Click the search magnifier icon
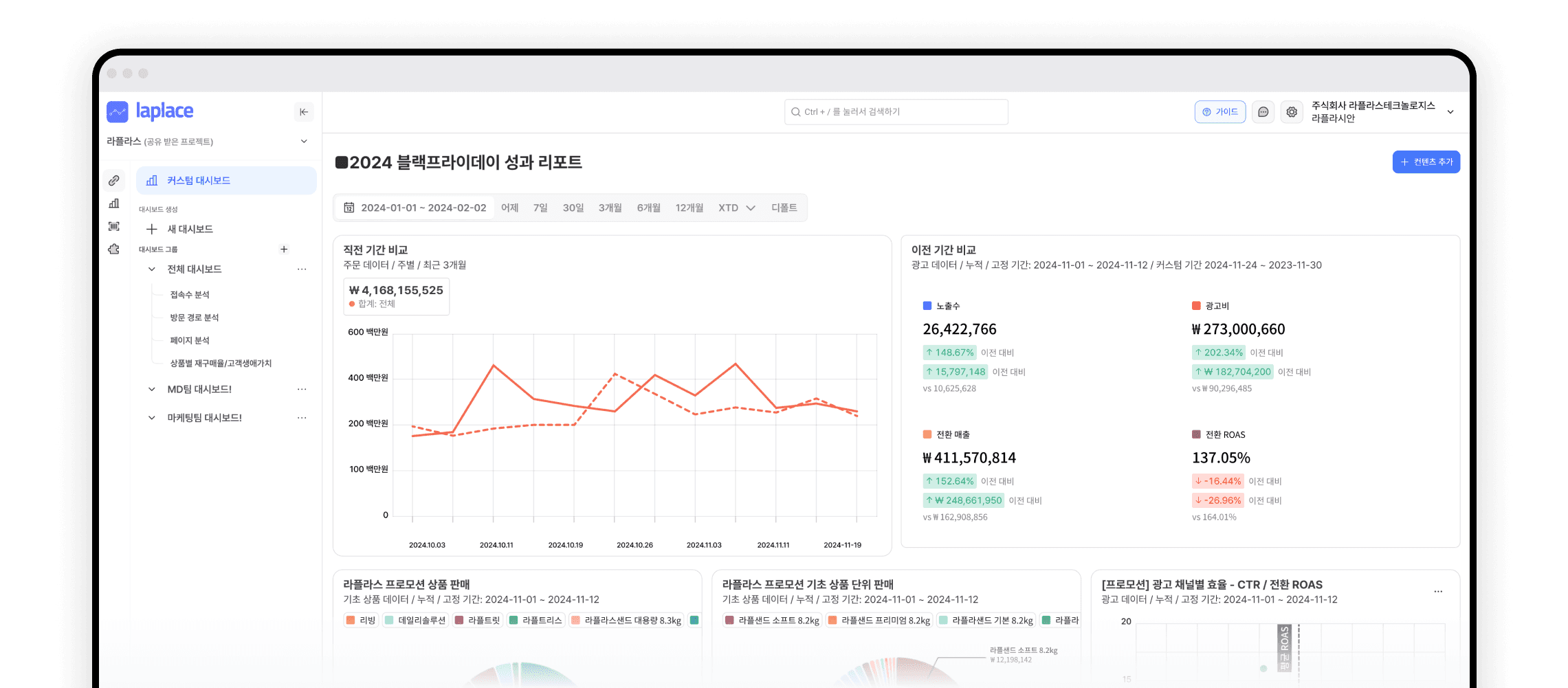Viewport: 1568px width, 688px height. (x=796, y=112)
